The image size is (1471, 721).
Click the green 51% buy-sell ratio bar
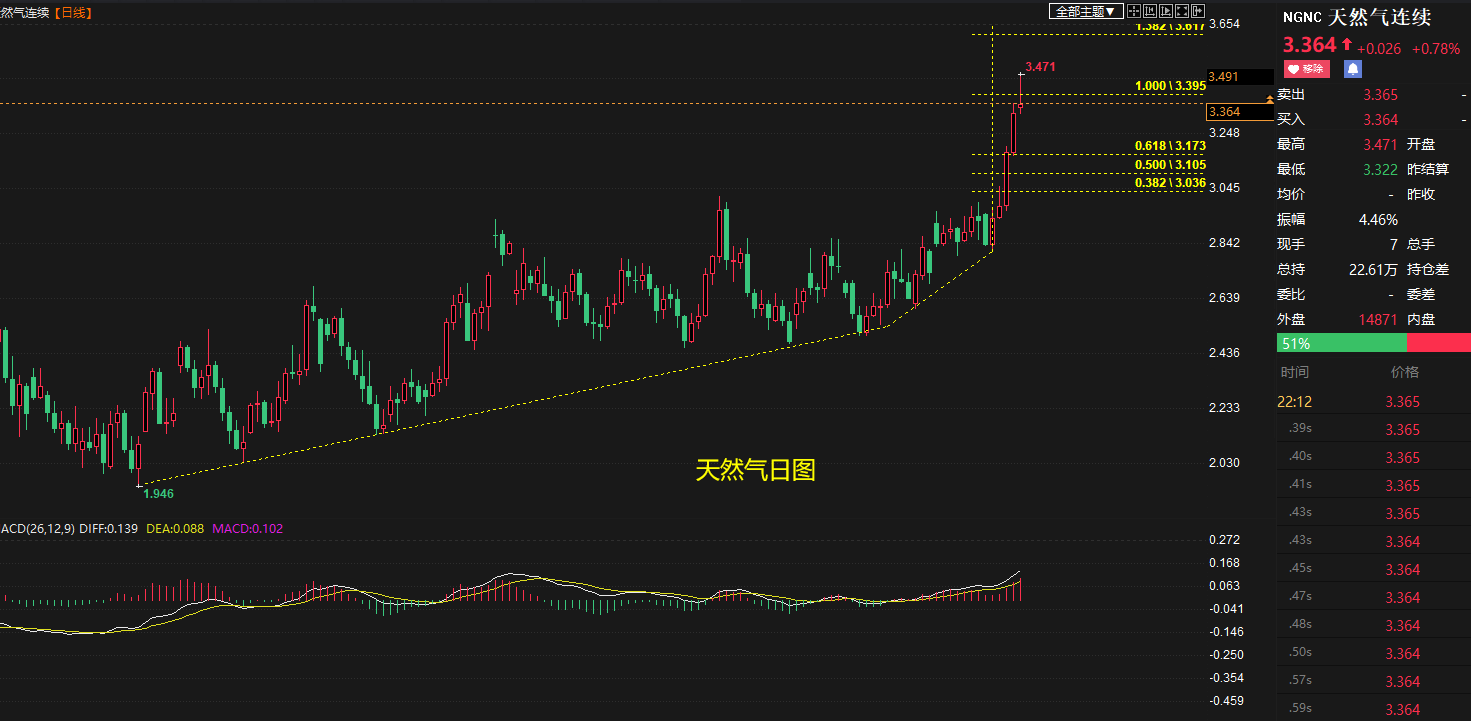(1341, 343)
